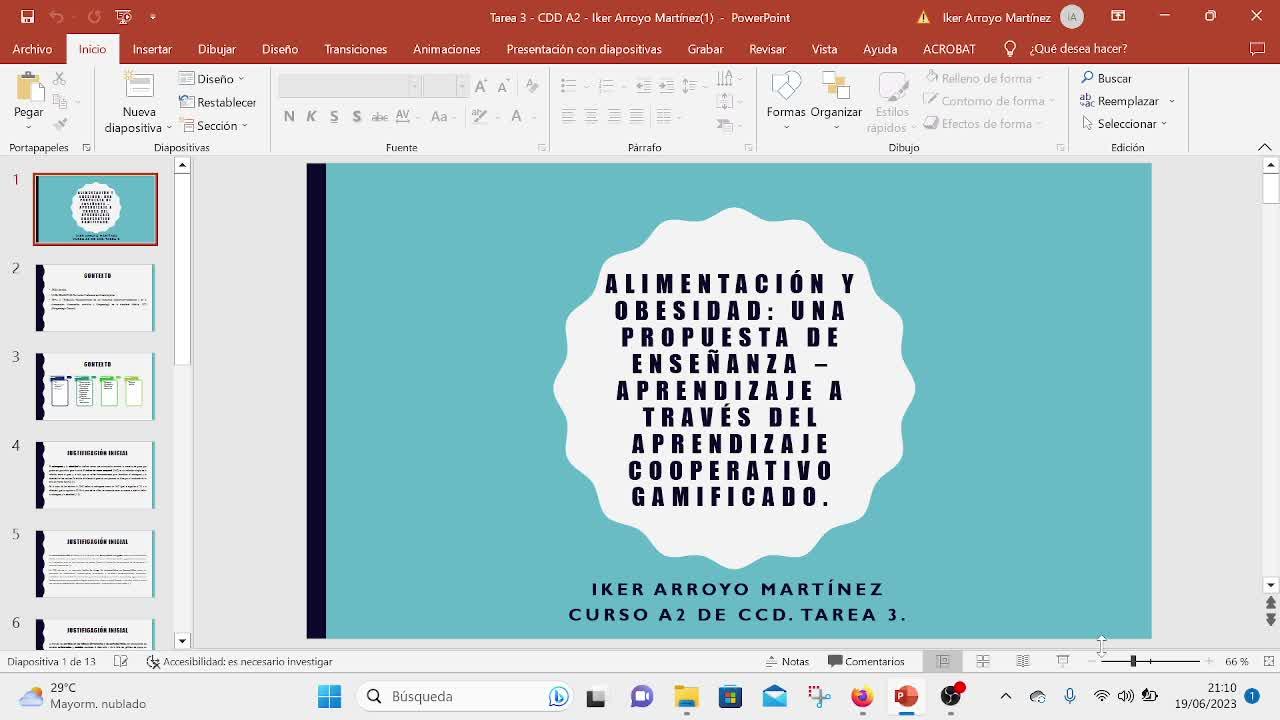Screen dimensions: 1280x720
Task: Open reading view from status bar
Action: coord(1022,661)
